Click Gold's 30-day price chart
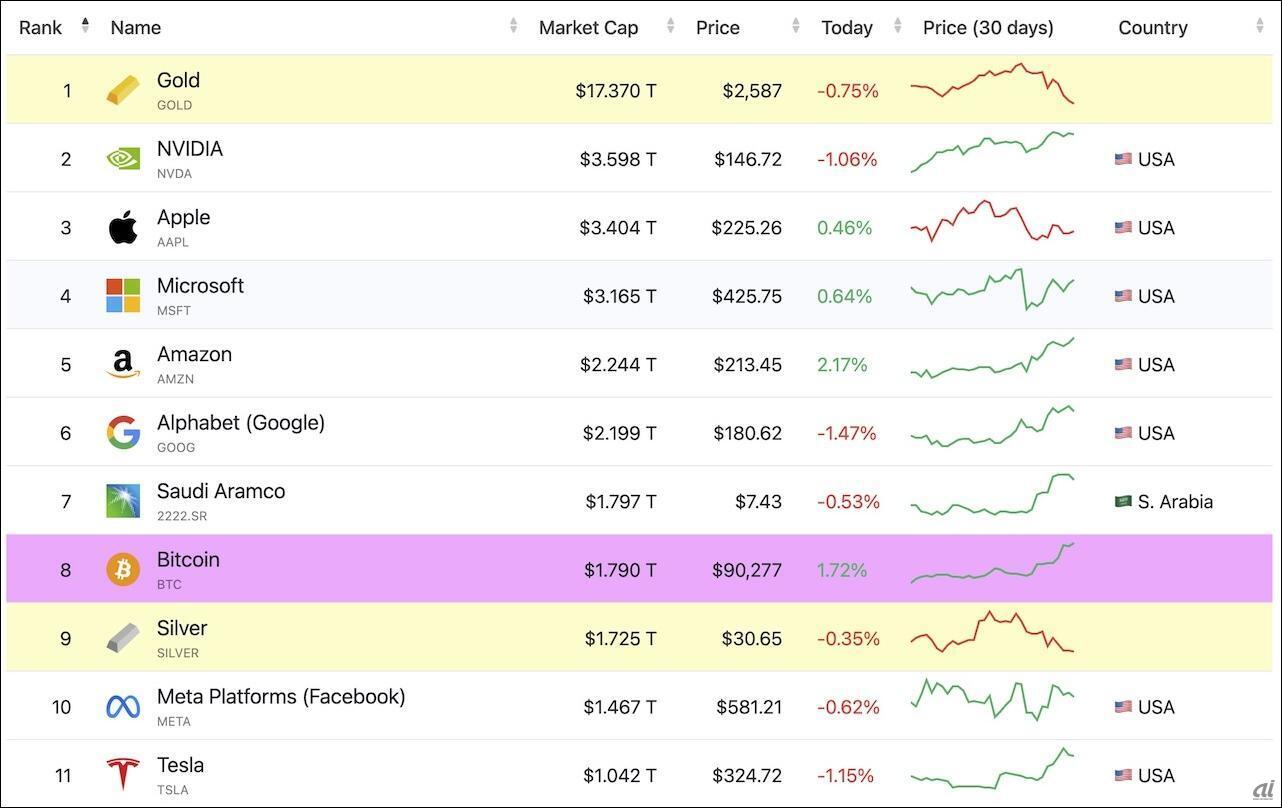The height and width of the screenshot is (808, 1282). (x=992, y=84)
